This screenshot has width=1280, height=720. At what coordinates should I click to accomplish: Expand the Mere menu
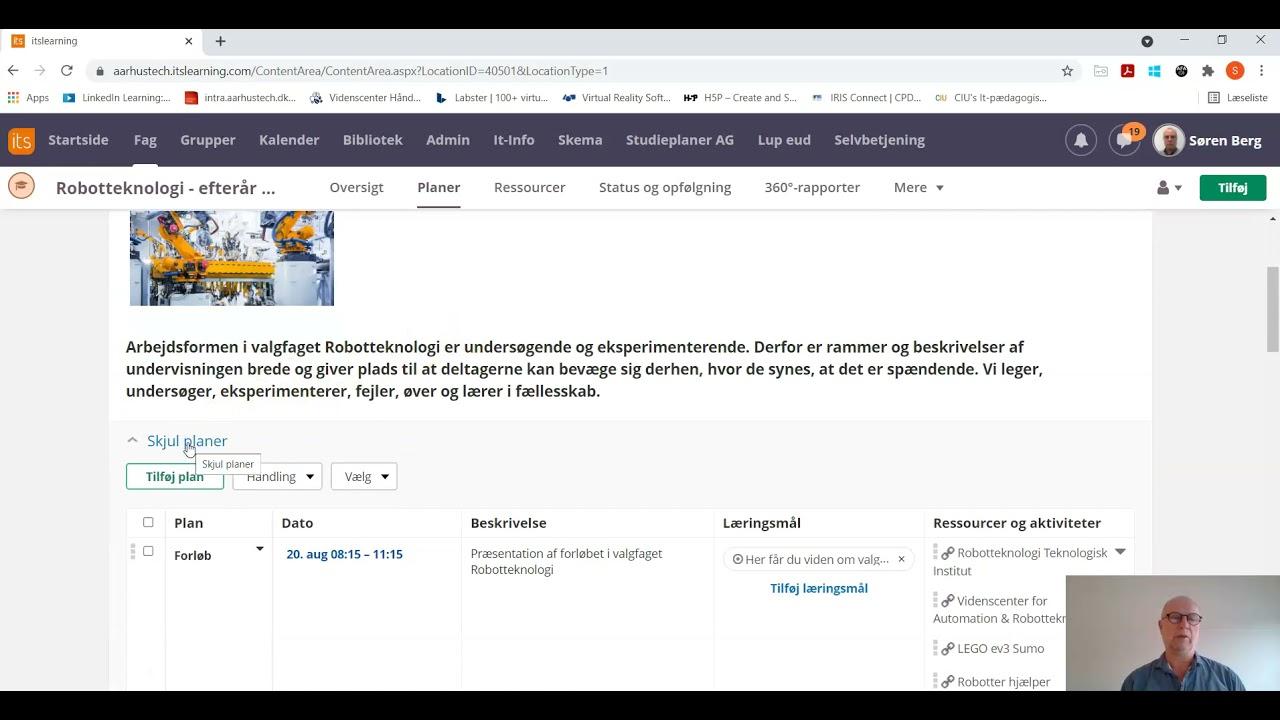(918, 188)
